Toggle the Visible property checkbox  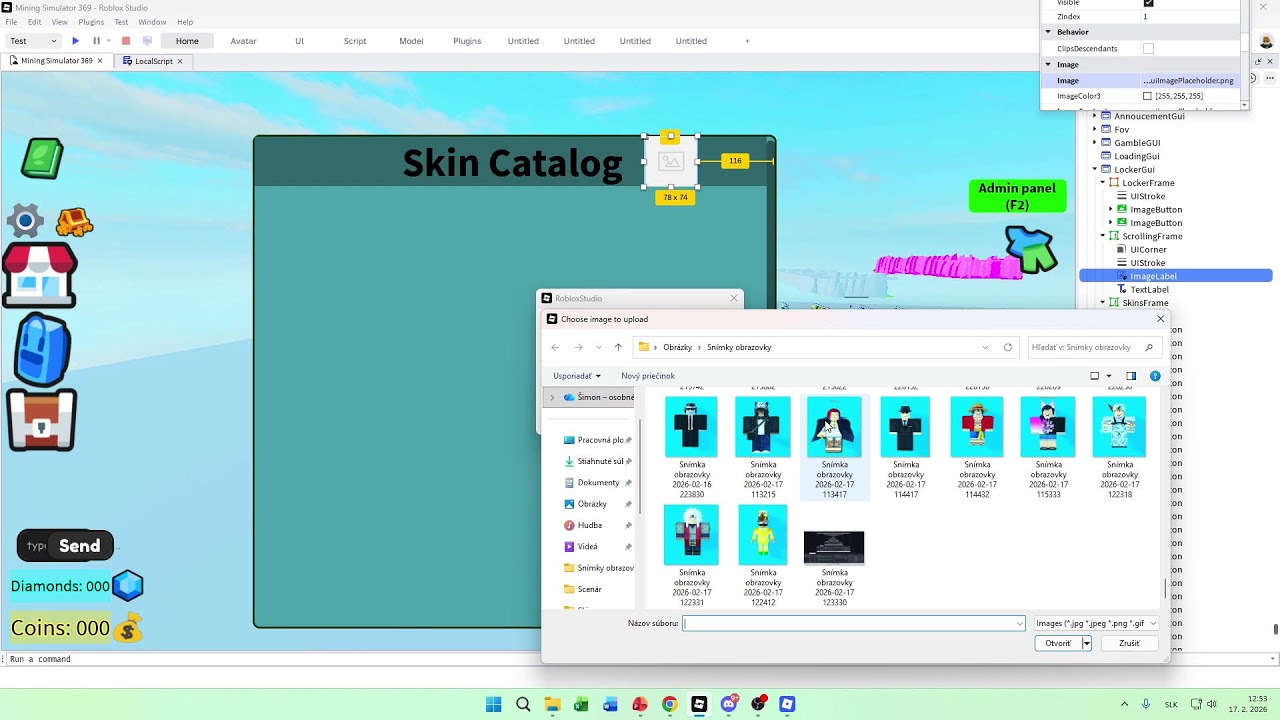1148,3
